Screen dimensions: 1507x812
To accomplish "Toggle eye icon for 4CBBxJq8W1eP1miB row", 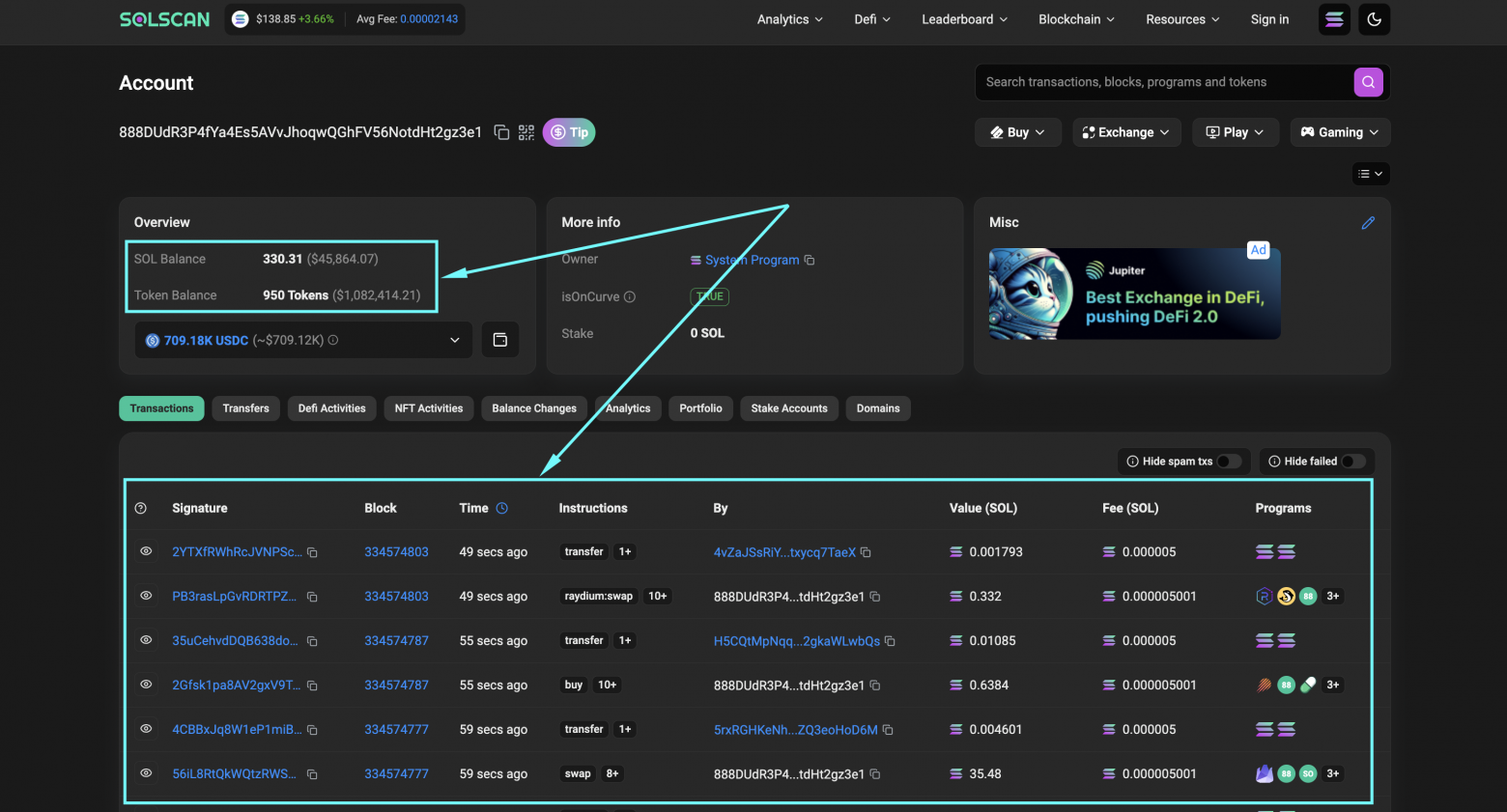I will [x=146, y=729].
